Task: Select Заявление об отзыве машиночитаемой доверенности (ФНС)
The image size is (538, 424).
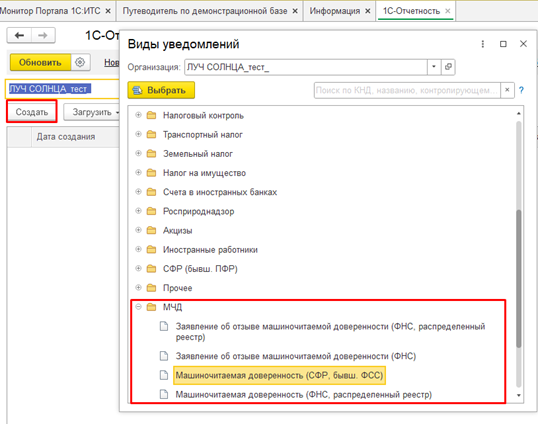Action: coord(295,356)
